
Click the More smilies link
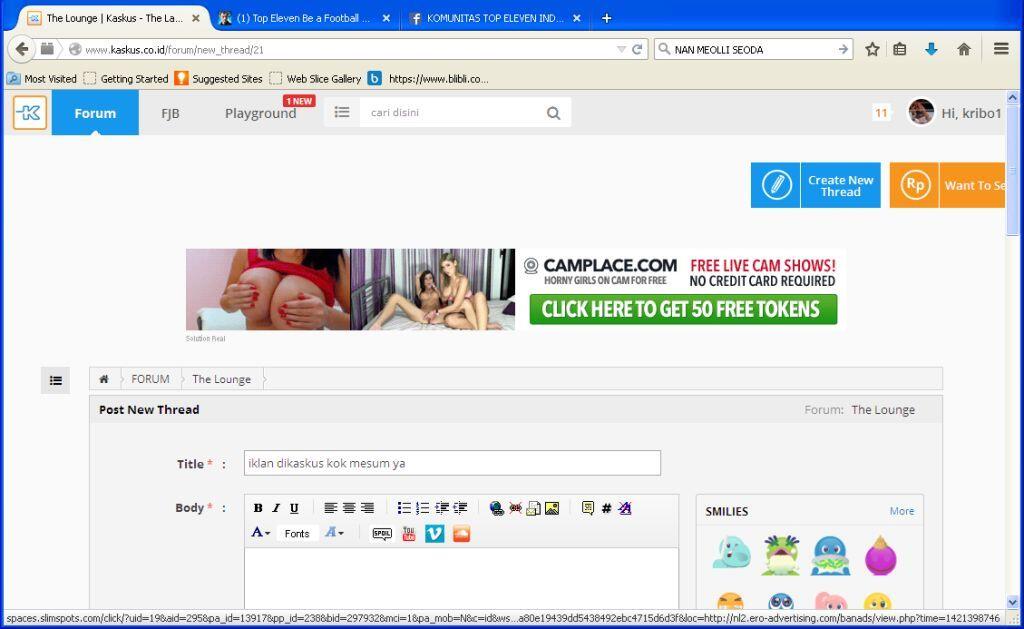point(902,511)
